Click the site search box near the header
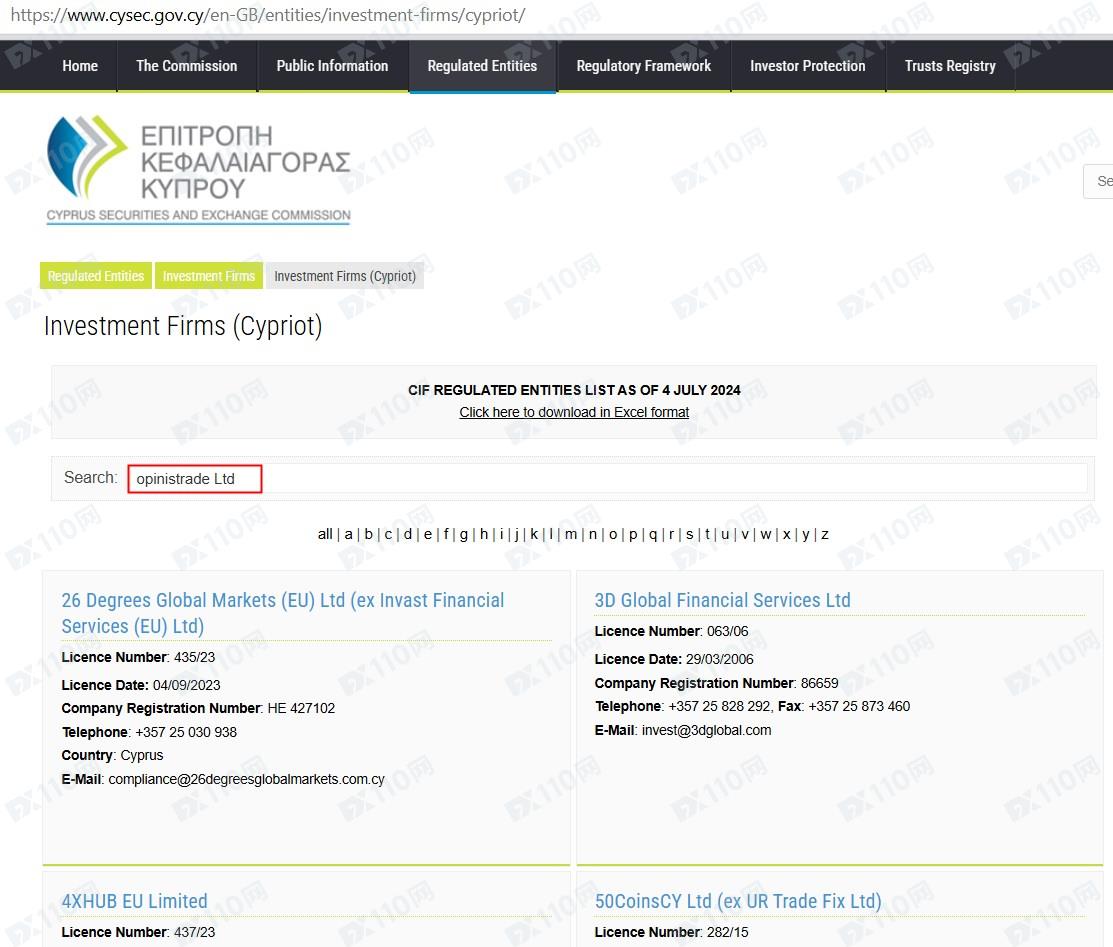This screenshot has width=1113, height=947. coord(1098,181)
